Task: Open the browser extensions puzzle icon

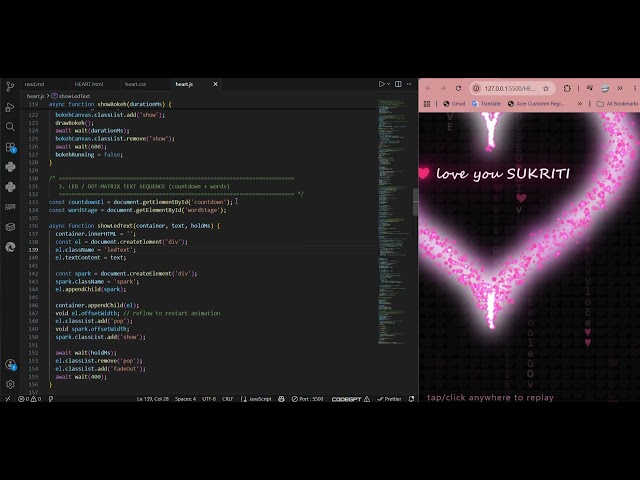Action: point(567,88)
